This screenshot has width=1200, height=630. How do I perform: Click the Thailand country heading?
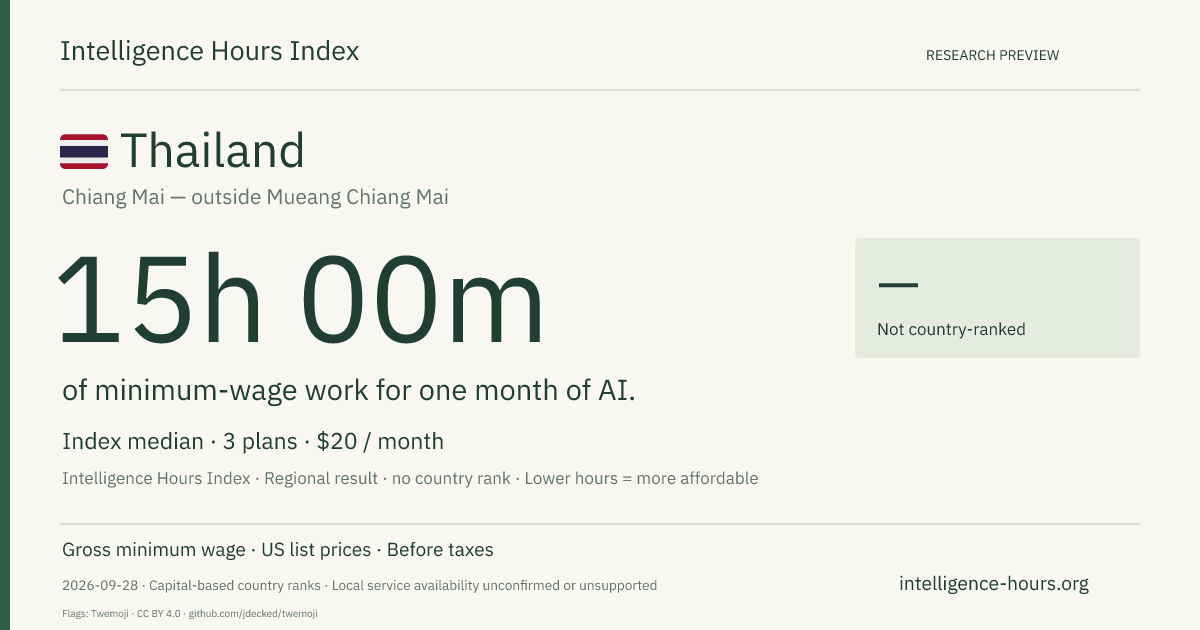[x=212, y=151]
